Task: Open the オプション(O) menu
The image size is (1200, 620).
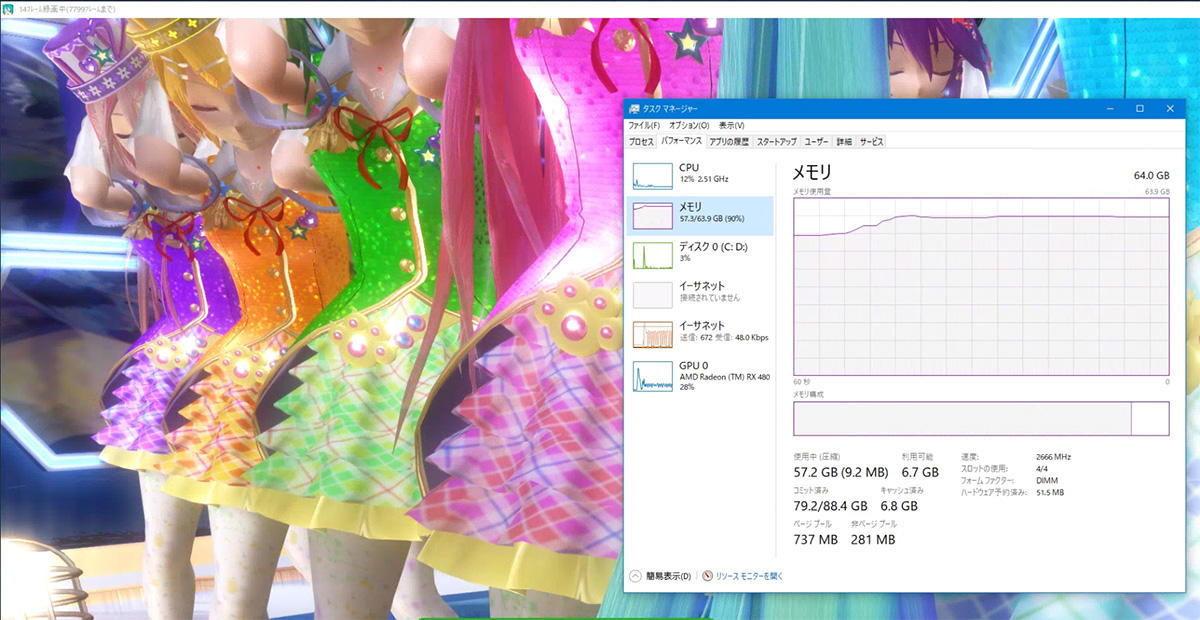Action: click(x=688, y=125)
